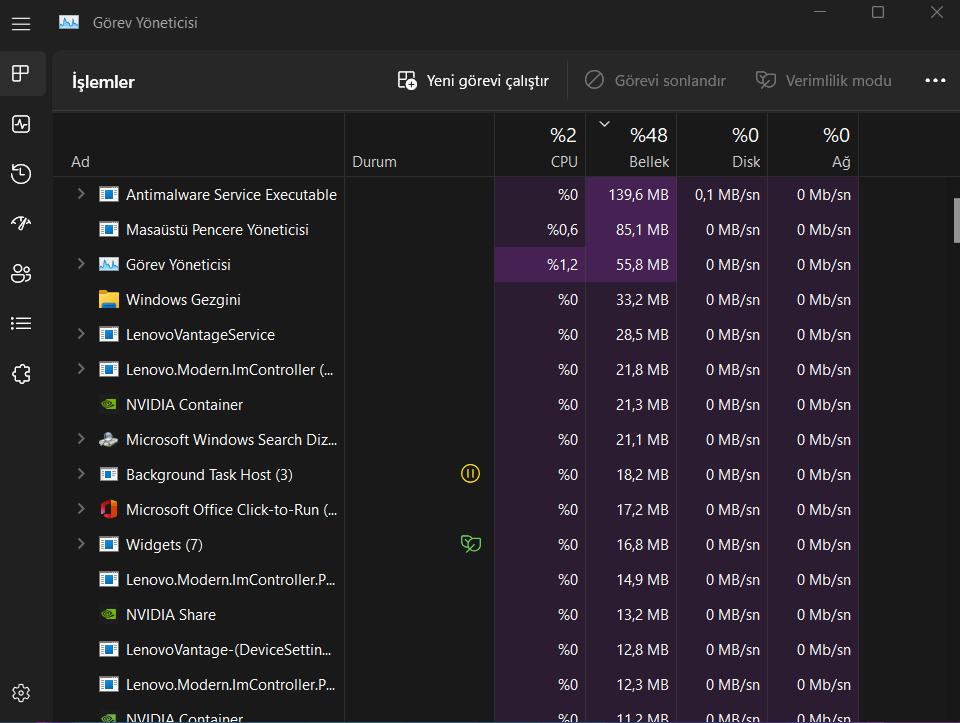Open the Performance page in sidebar
The image size is (960, 723).
click(21, 124)
